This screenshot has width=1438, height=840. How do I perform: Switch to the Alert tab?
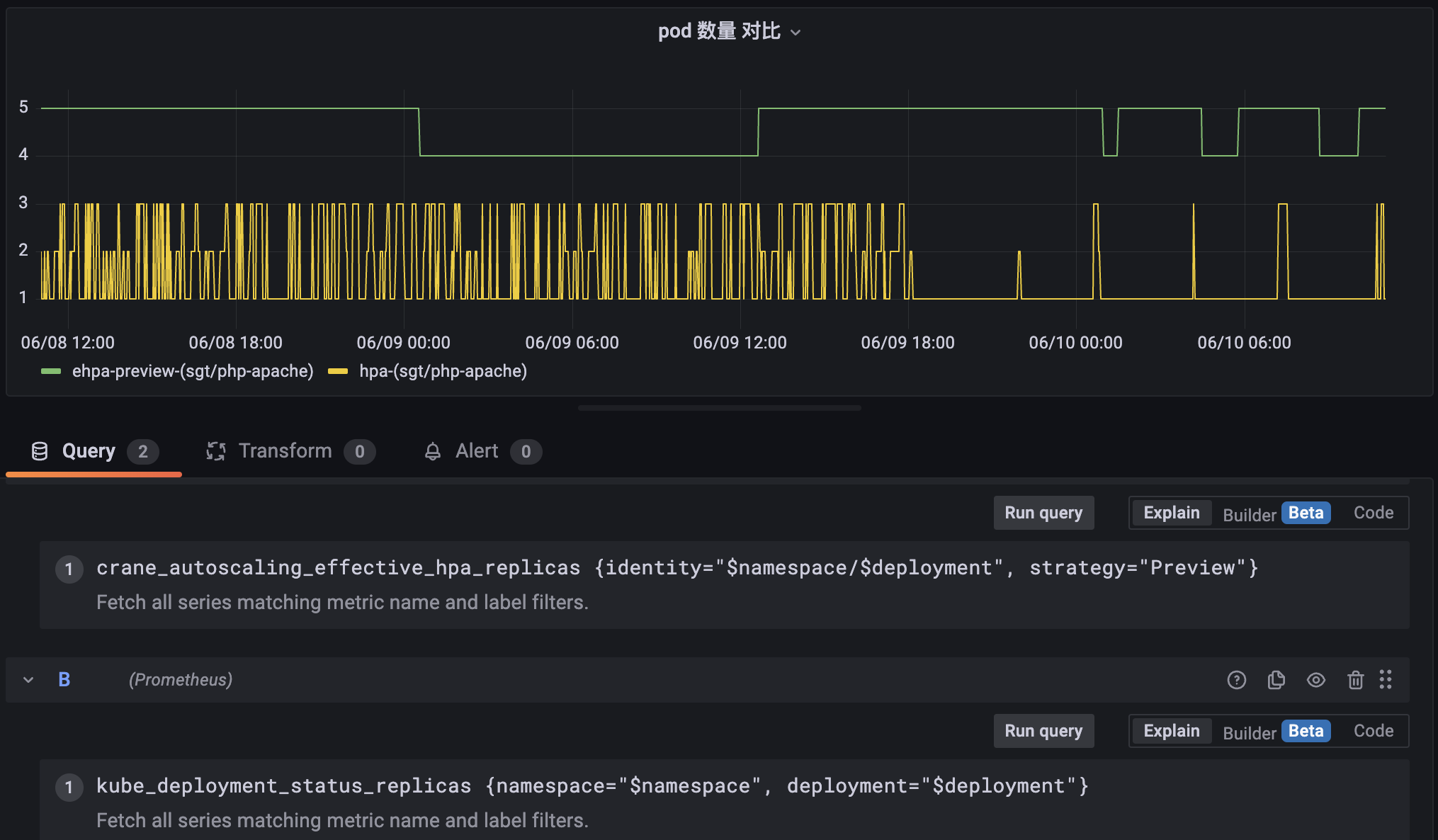[x=475, y=451]
